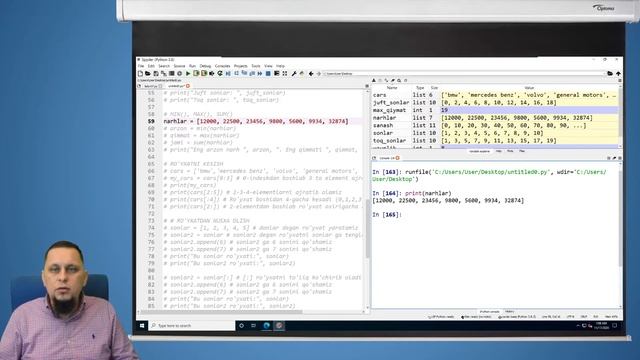Close the untitled0.py editor tab
The image size is (640, 360).
coord(188,86)
